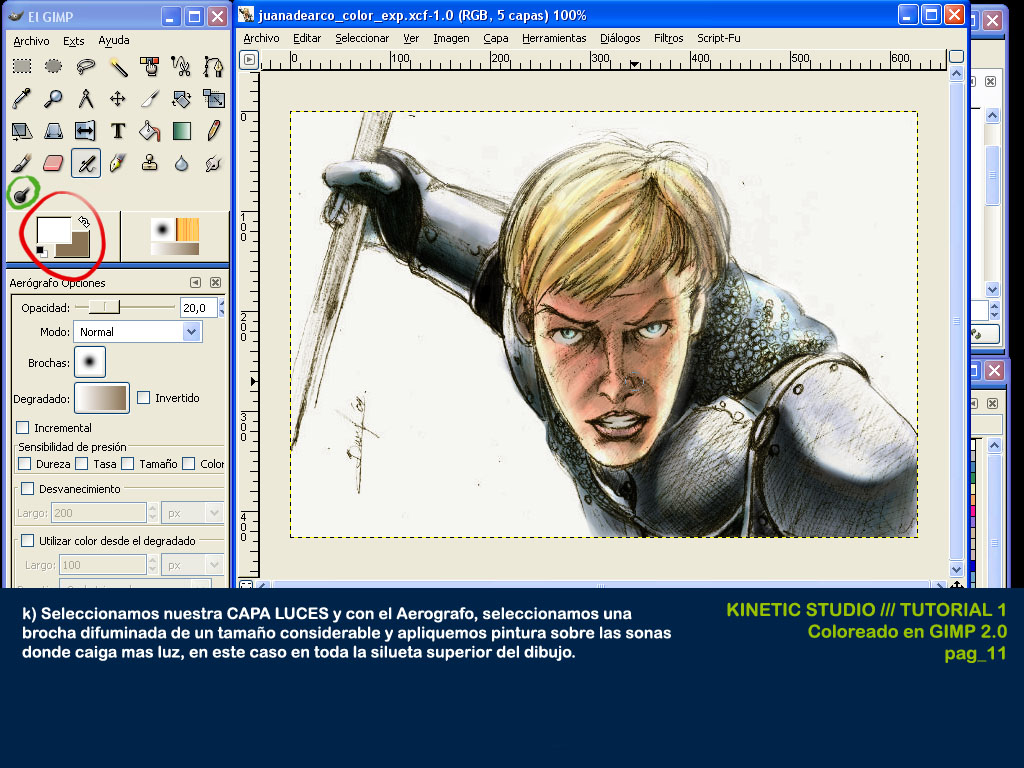The image size is (1024, 768).
Task: Enable Tasa pressure sensitivity
Action: coord(82,464)
